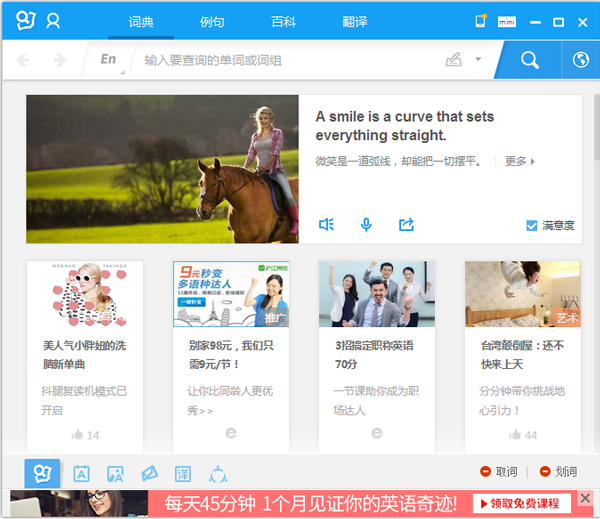
Task: Open the 台湾颠倒屋 article thumbnail
Action: (522, 294)
